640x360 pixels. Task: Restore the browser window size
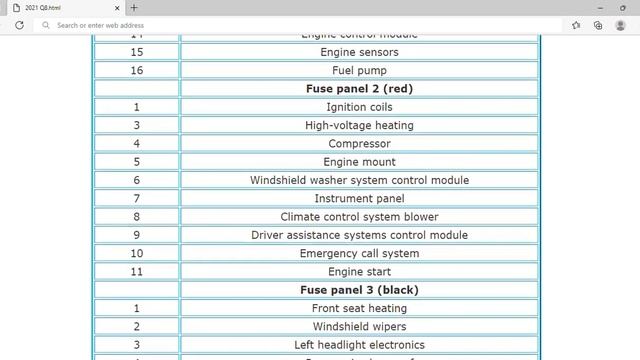click(x=622, y=8)
